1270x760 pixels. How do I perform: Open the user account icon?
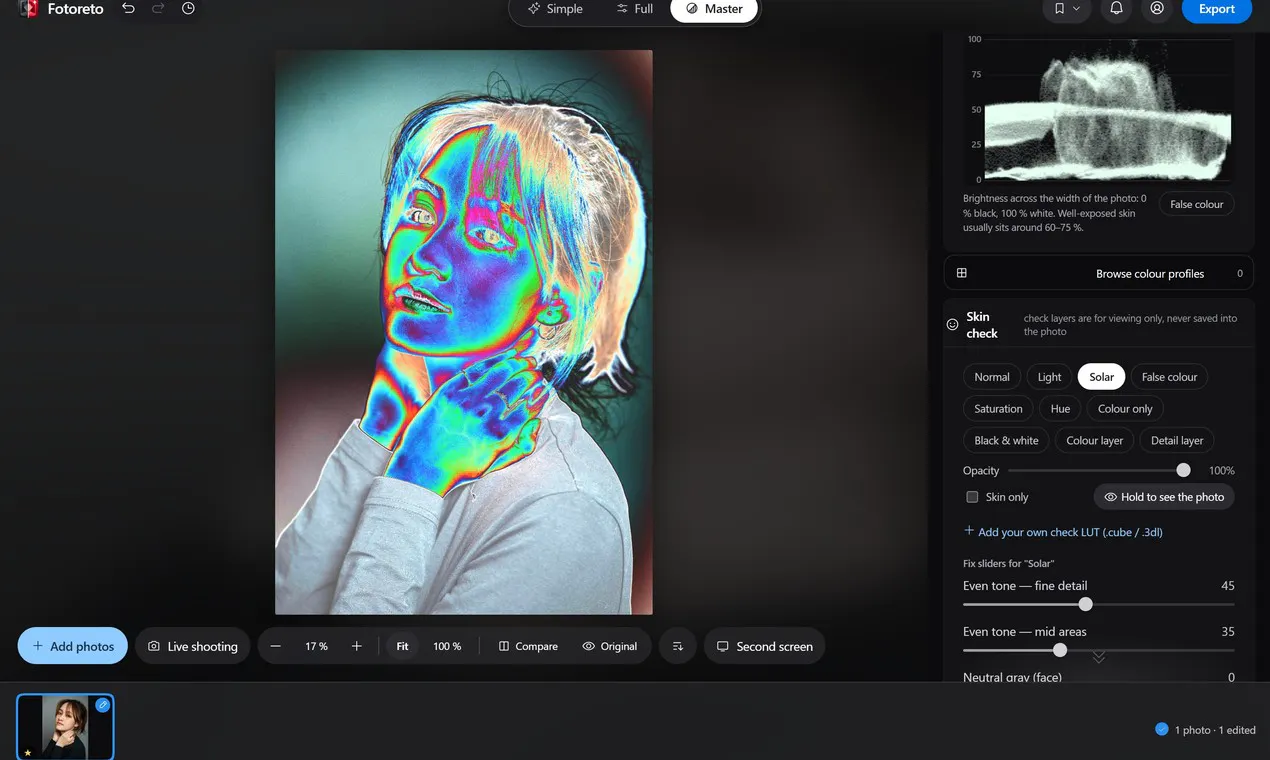click(x=1157, y=9)
